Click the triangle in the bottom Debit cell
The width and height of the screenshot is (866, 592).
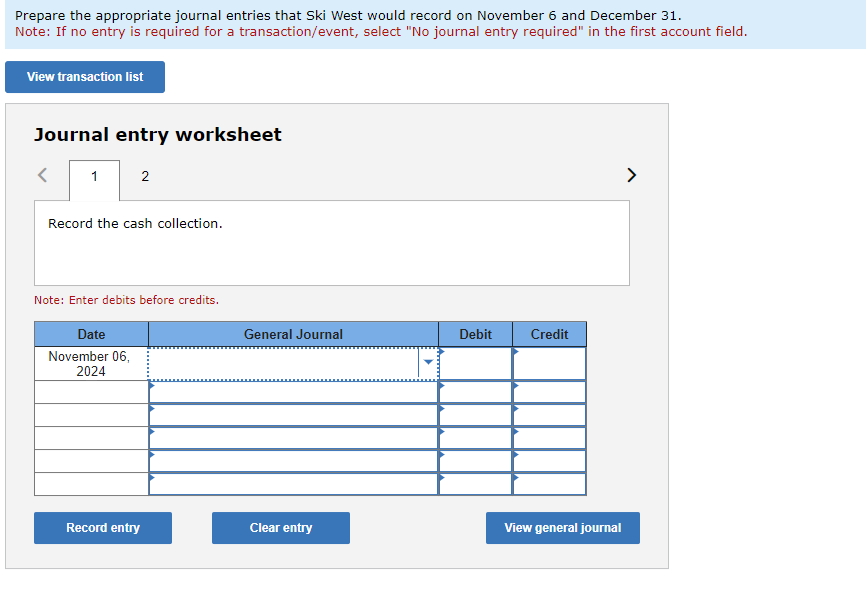[443, 476]
